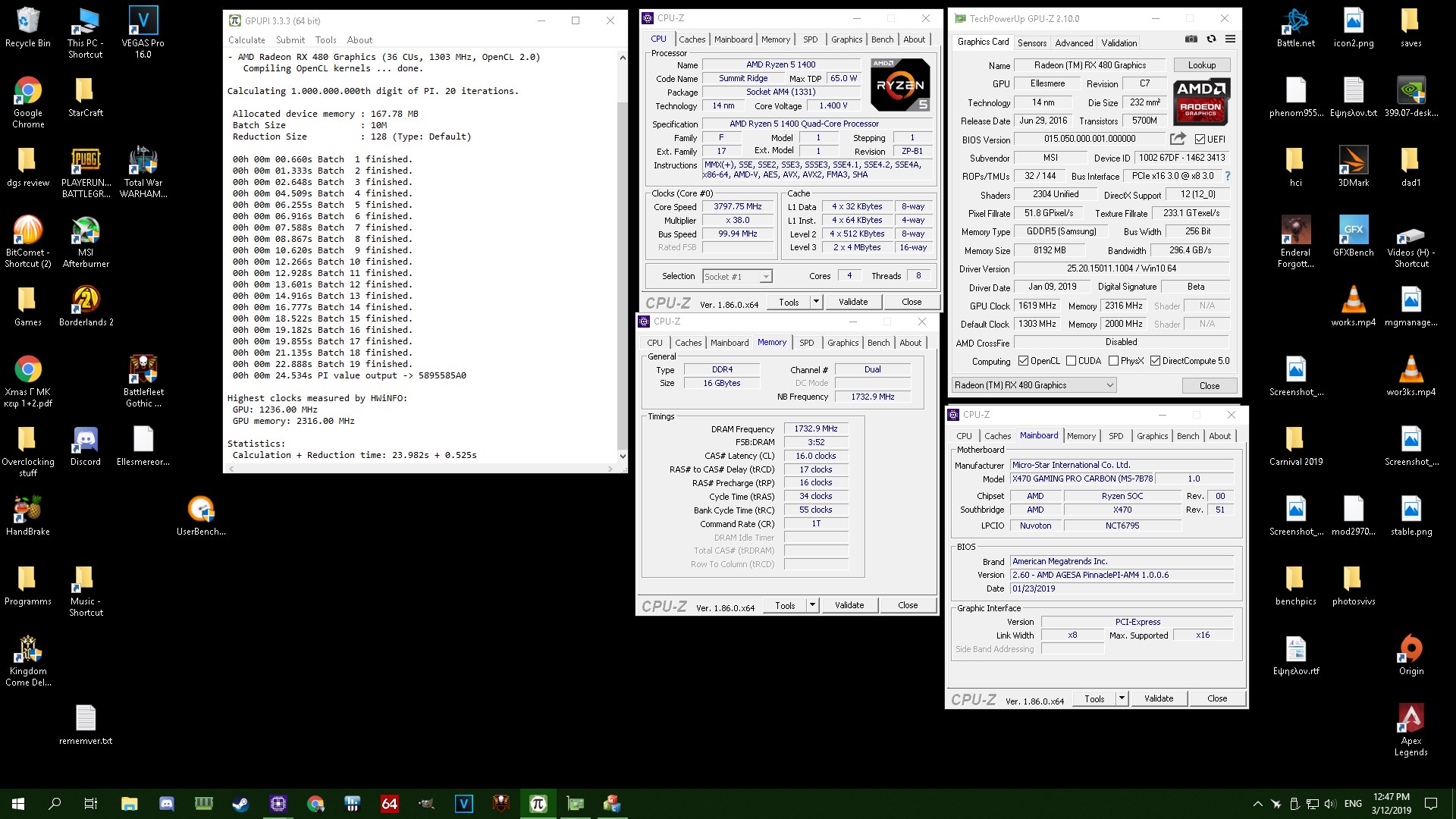Switch to Advanced tab in GPU-Z

(1074, 43)
